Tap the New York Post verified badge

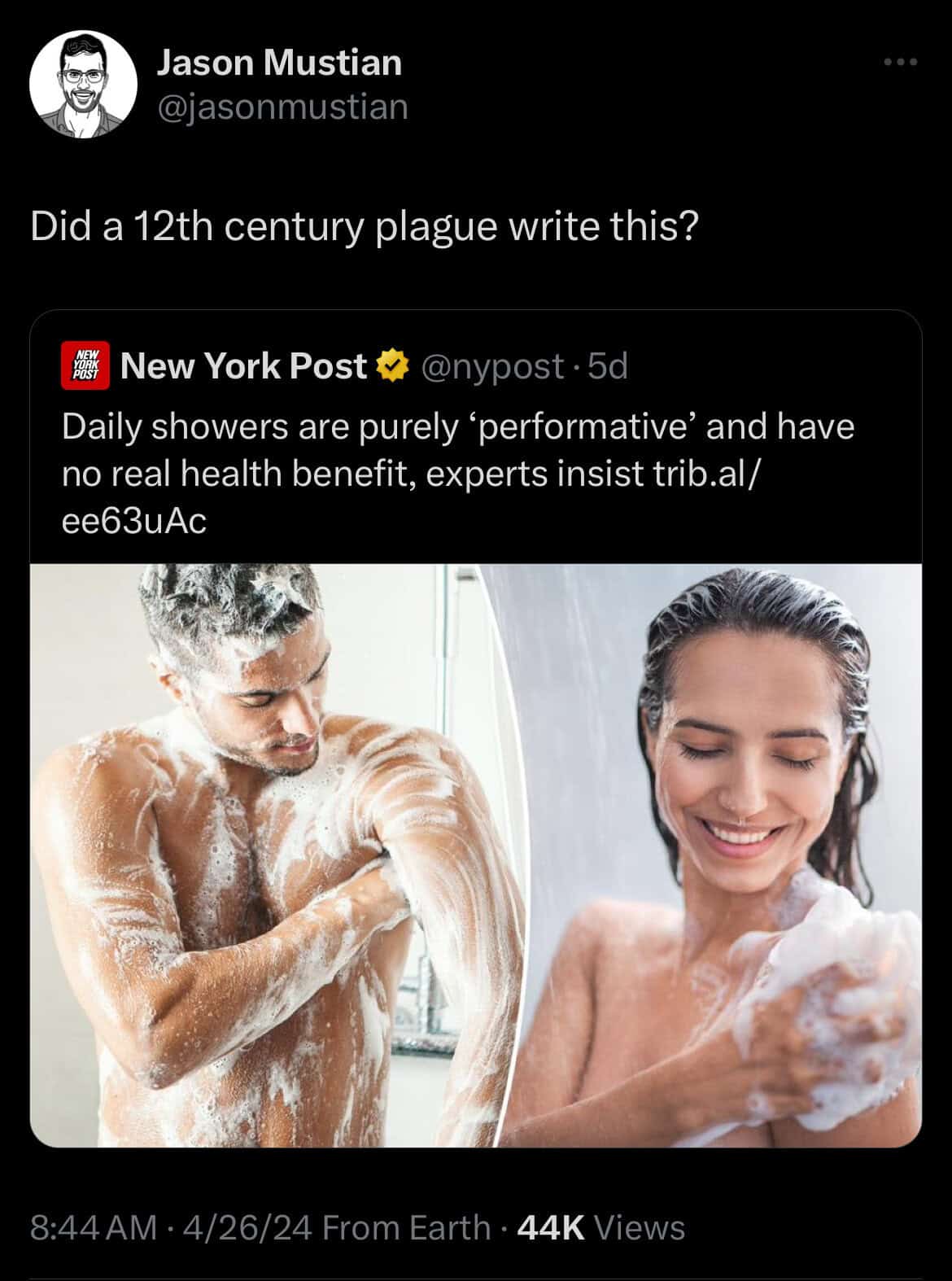click(x=393, y=366)
